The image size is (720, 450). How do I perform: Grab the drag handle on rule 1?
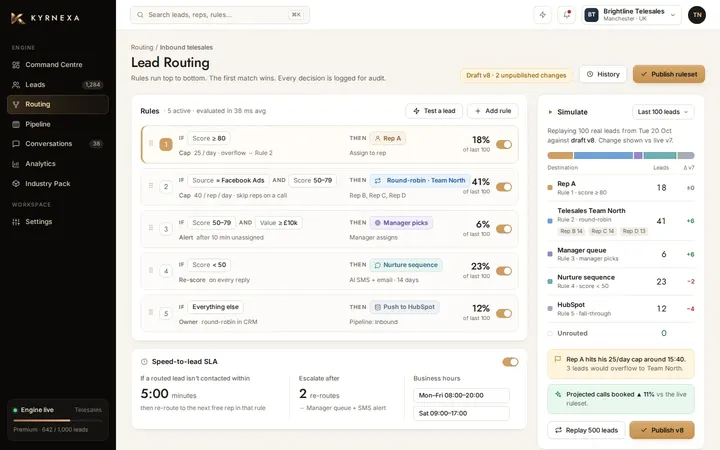[x=151, y=144]
